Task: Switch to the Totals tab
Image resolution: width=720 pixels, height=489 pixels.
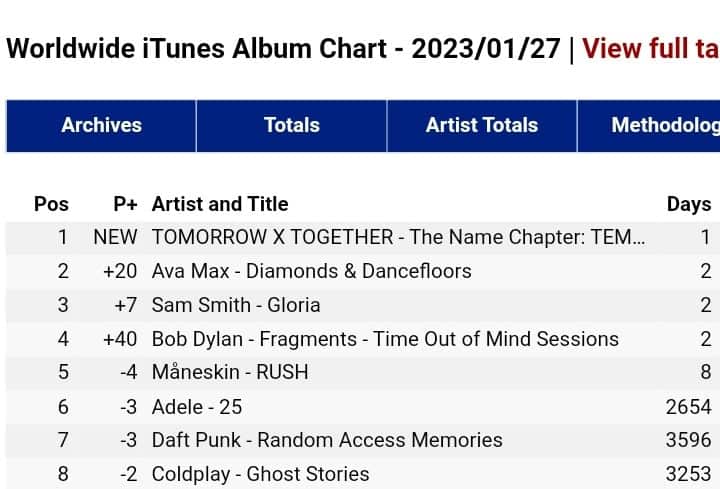Action: (291, 125)
